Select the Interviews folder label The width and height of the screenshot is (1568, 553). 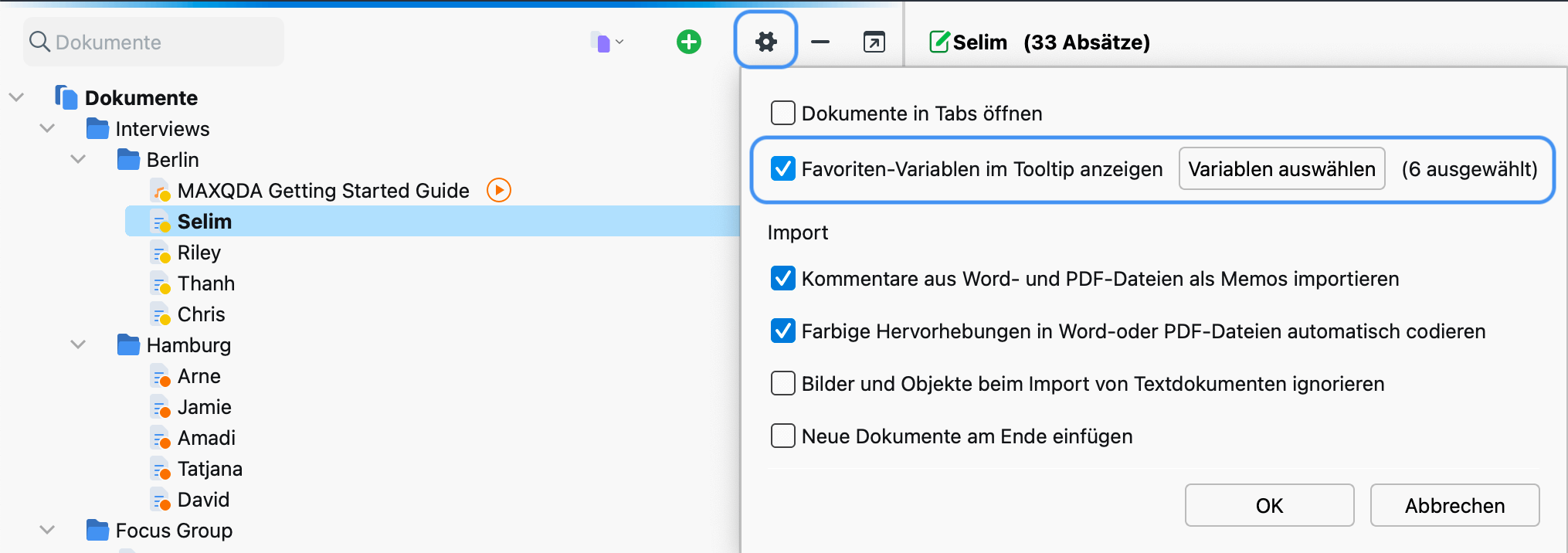pyautogui.click(x=163, y=129)
